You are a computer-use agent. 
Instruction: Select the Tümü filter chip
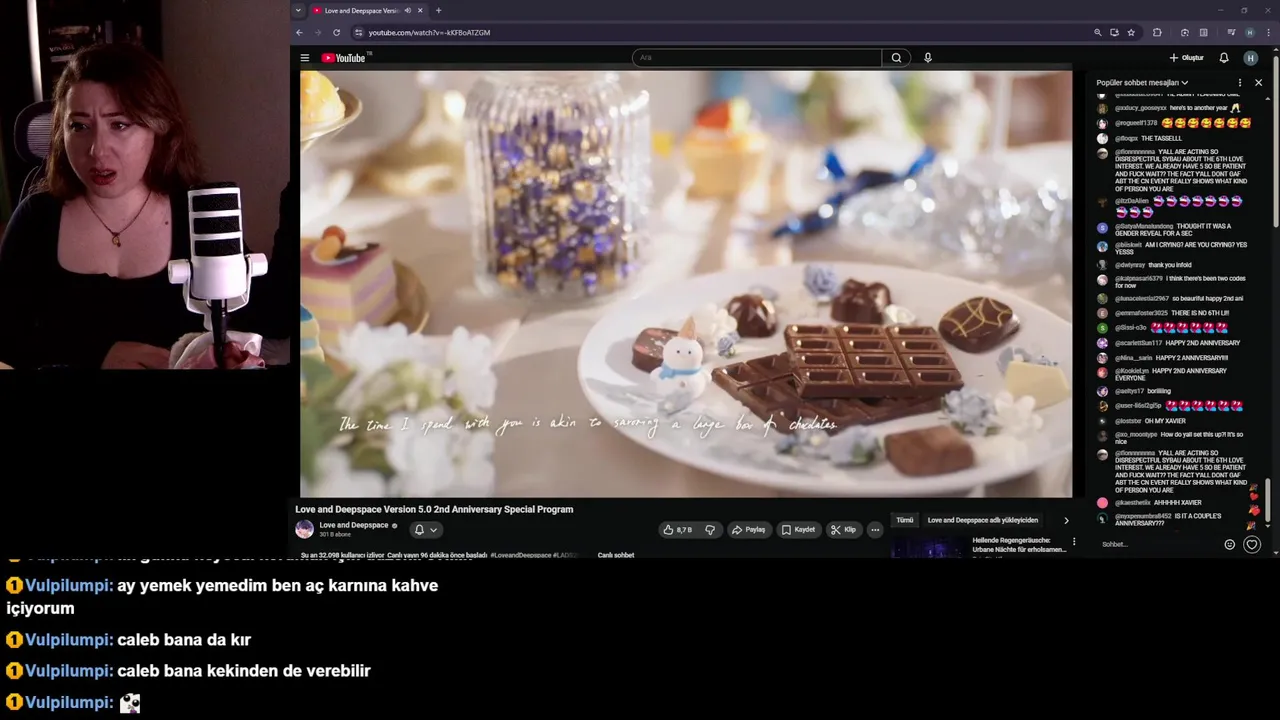(905, 520)
